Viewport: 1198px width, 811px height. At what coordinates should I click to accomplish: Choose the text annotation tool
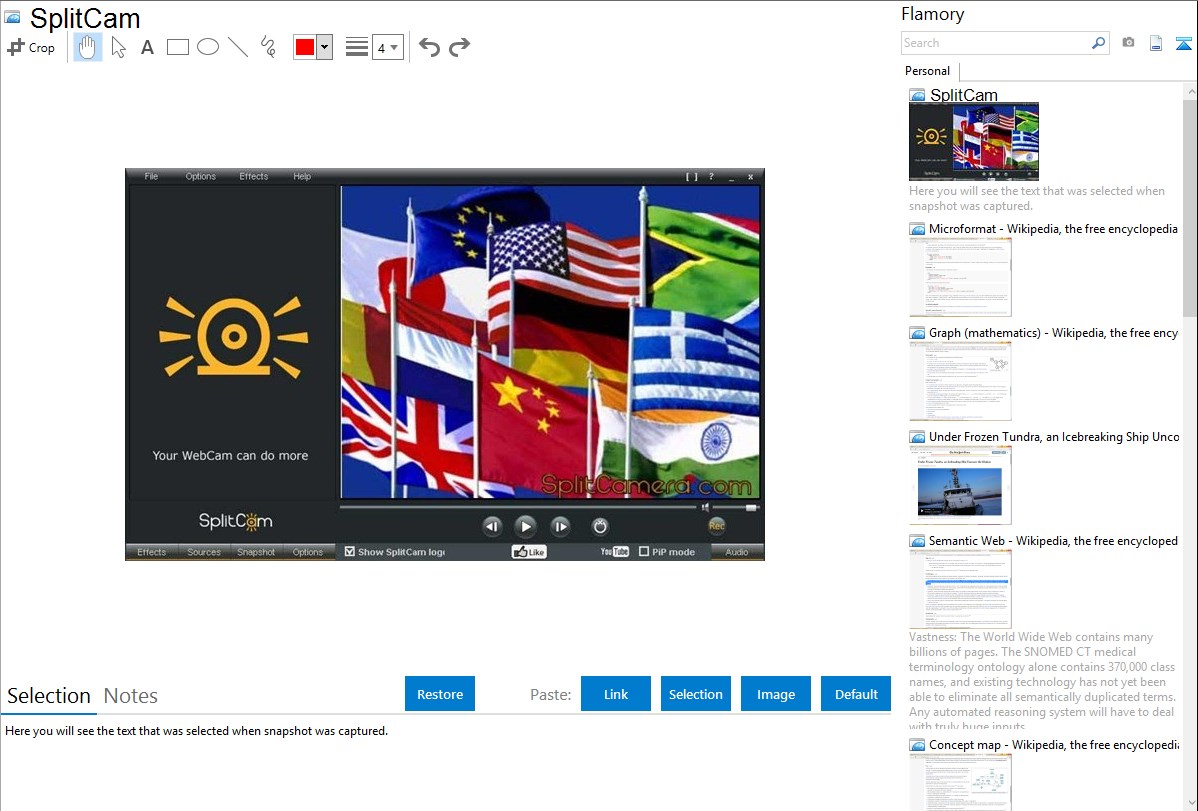pyautogui.click(x=147, y=47)
